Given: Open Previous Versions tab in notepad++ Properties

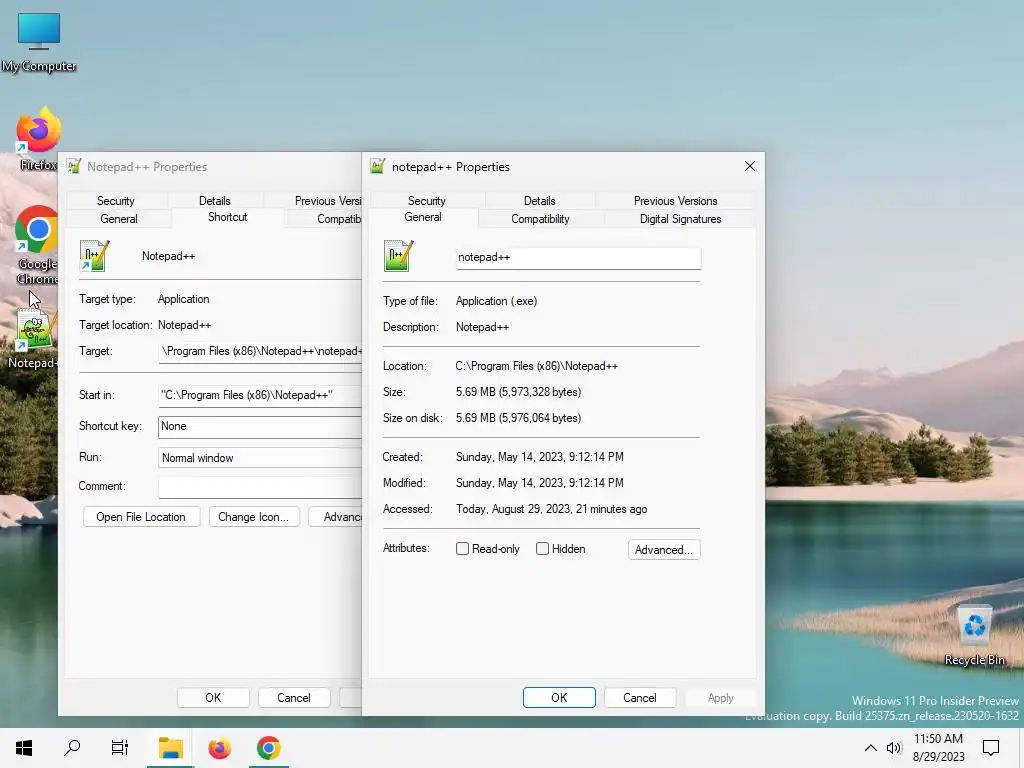Looking at the screenshot, I should pos(675,200).
